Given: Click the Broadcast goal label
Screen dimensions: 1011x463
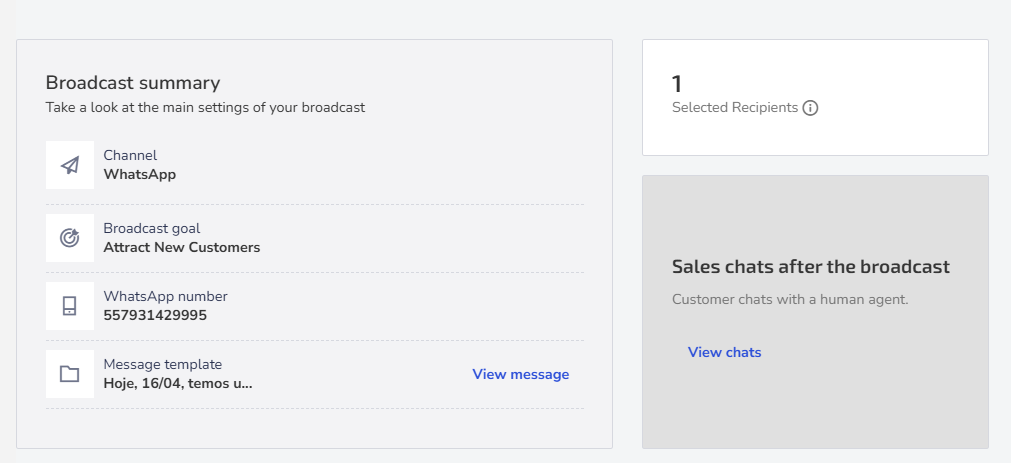Looking at the screenshot, I should 152,228.
